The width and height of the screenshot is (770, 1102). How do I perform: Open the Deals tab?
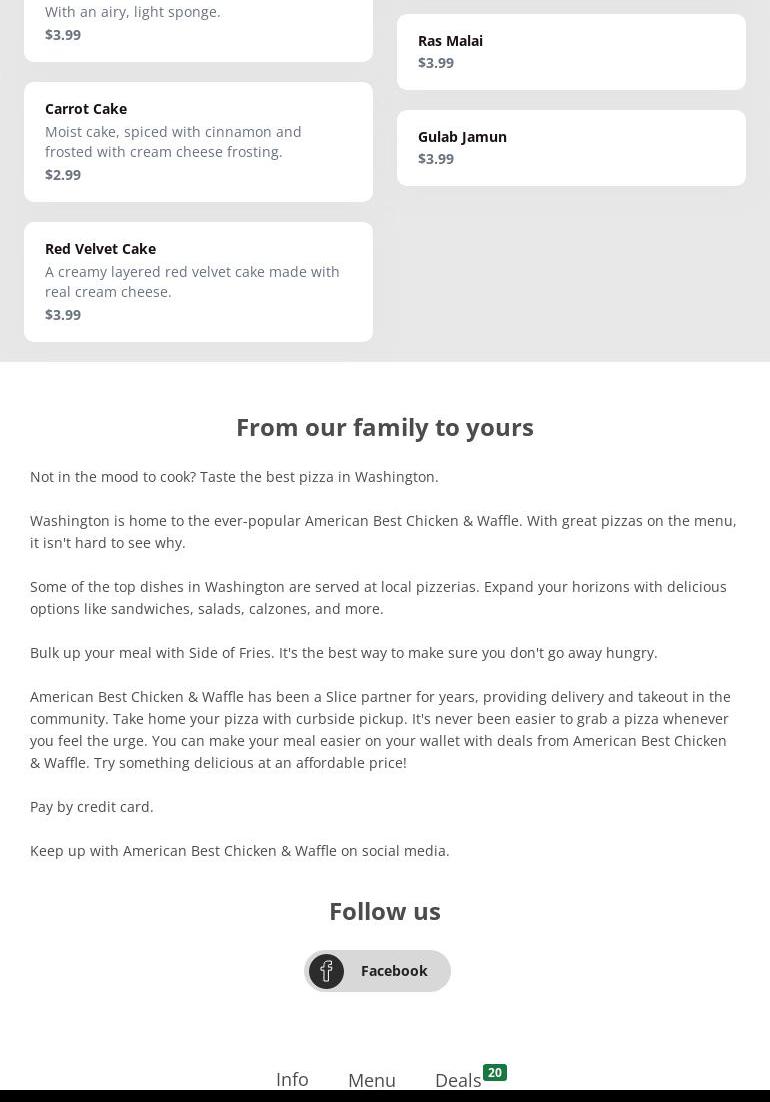[457, 1080]
